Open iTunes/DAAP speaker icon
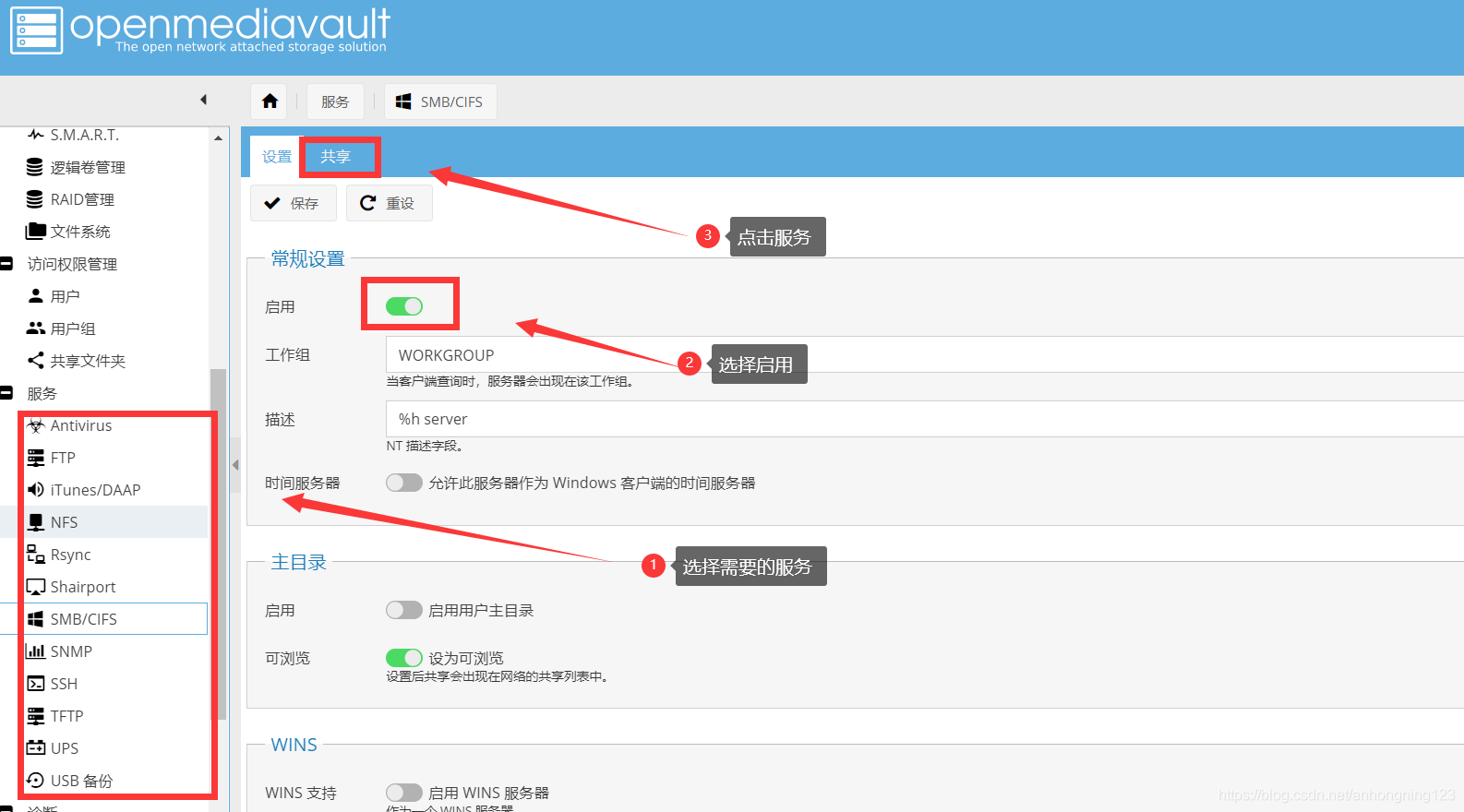The image size is (1464, 812). click(x=36, y=489)
